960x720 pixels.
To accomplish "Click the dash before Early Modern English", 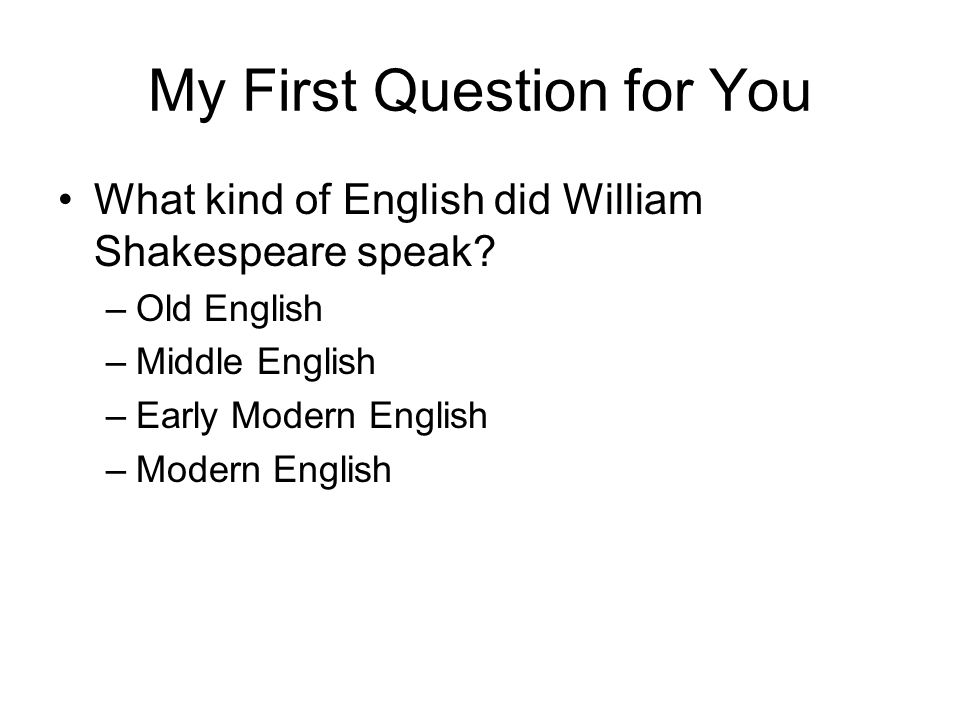I will [x=116, y=418].
